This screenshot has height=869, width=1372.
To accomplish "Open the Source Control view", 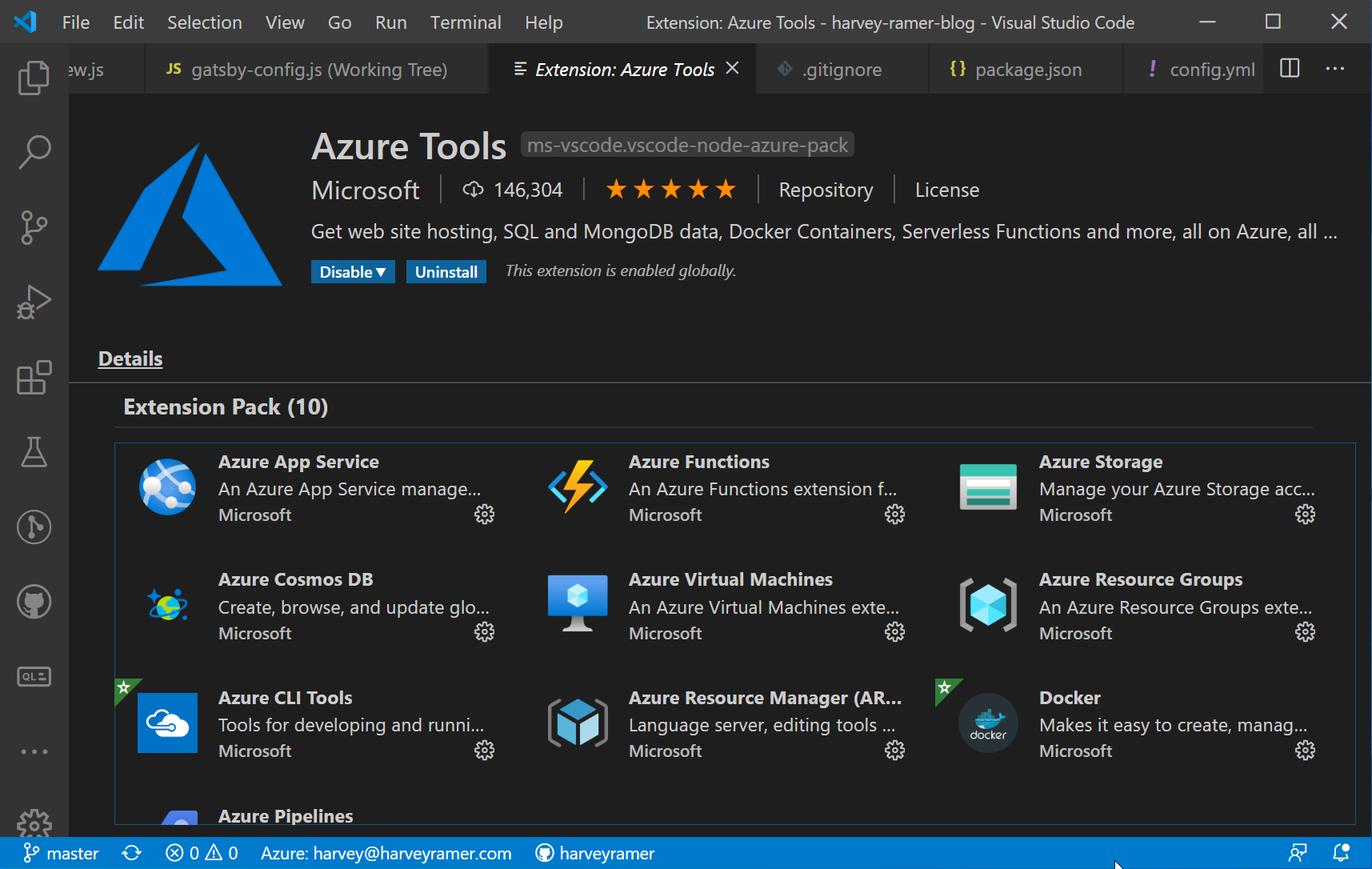I will tap(34, 227).
